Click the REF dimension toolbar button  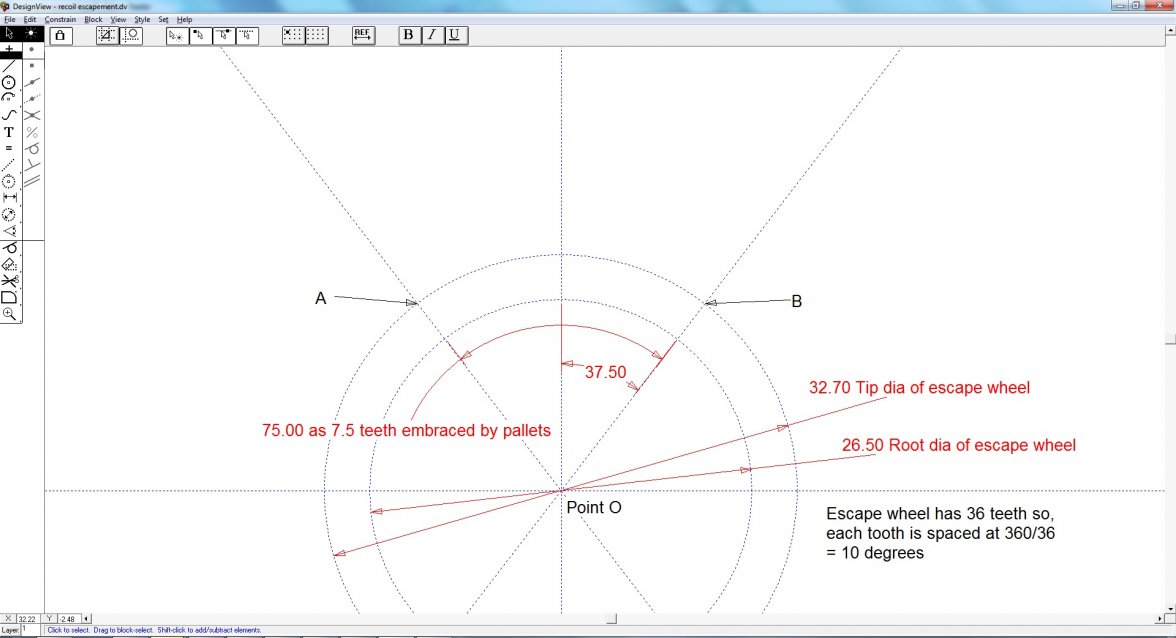tap(363, 35)
